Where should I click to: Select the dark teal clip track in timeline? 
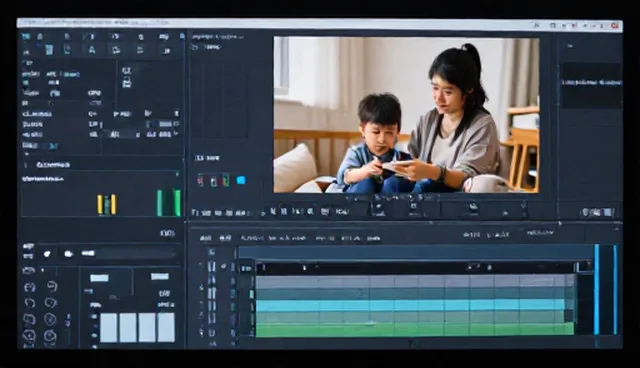tap(414, 294)
